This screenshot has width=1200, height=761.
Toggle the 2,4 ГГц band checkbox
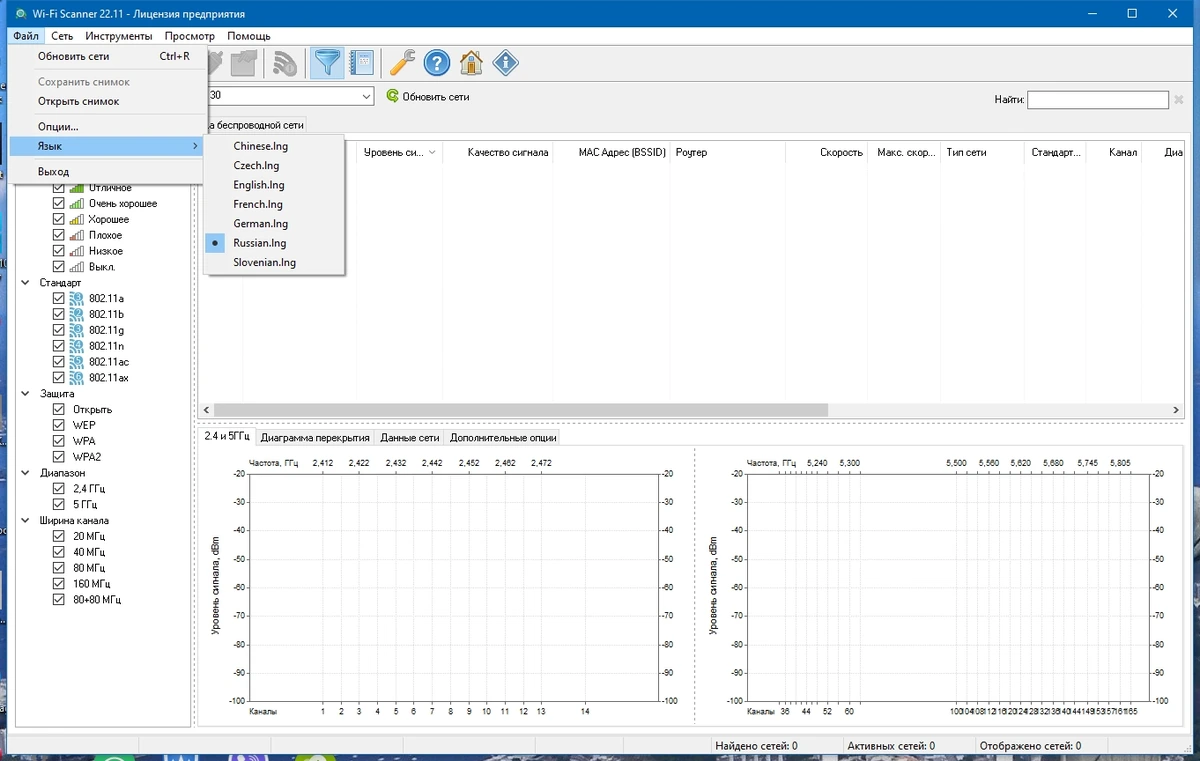coord(59,489)
